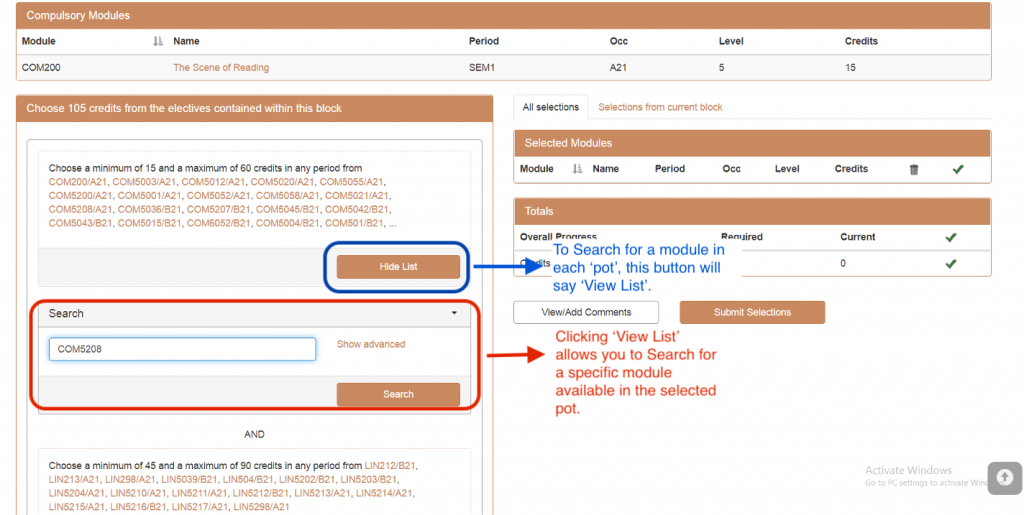Click the scroll-to-top arrow button

(x=1004, y=477)
